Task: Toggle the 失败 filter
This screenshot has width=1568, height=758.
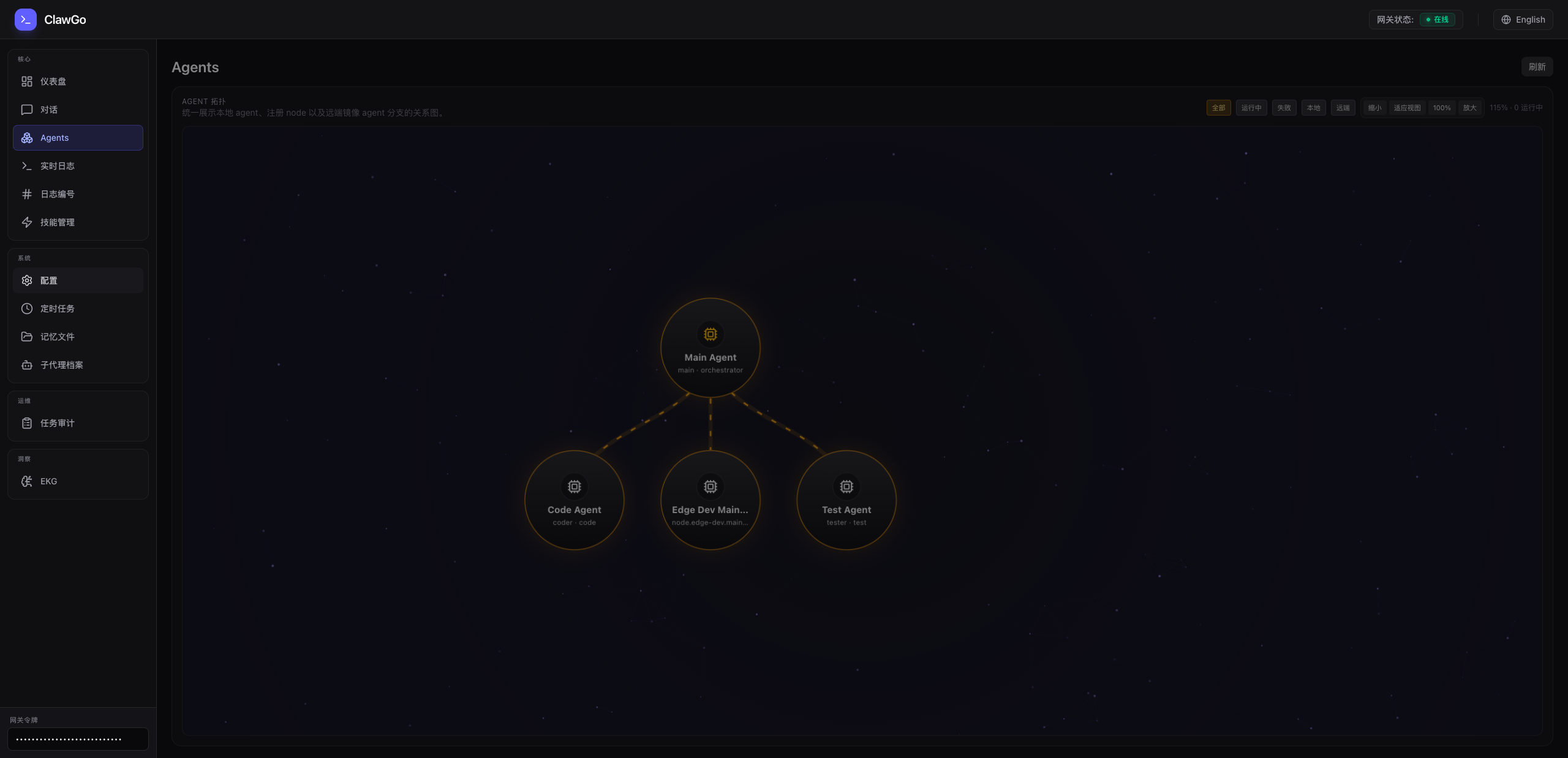Action: click(1284, 107)
